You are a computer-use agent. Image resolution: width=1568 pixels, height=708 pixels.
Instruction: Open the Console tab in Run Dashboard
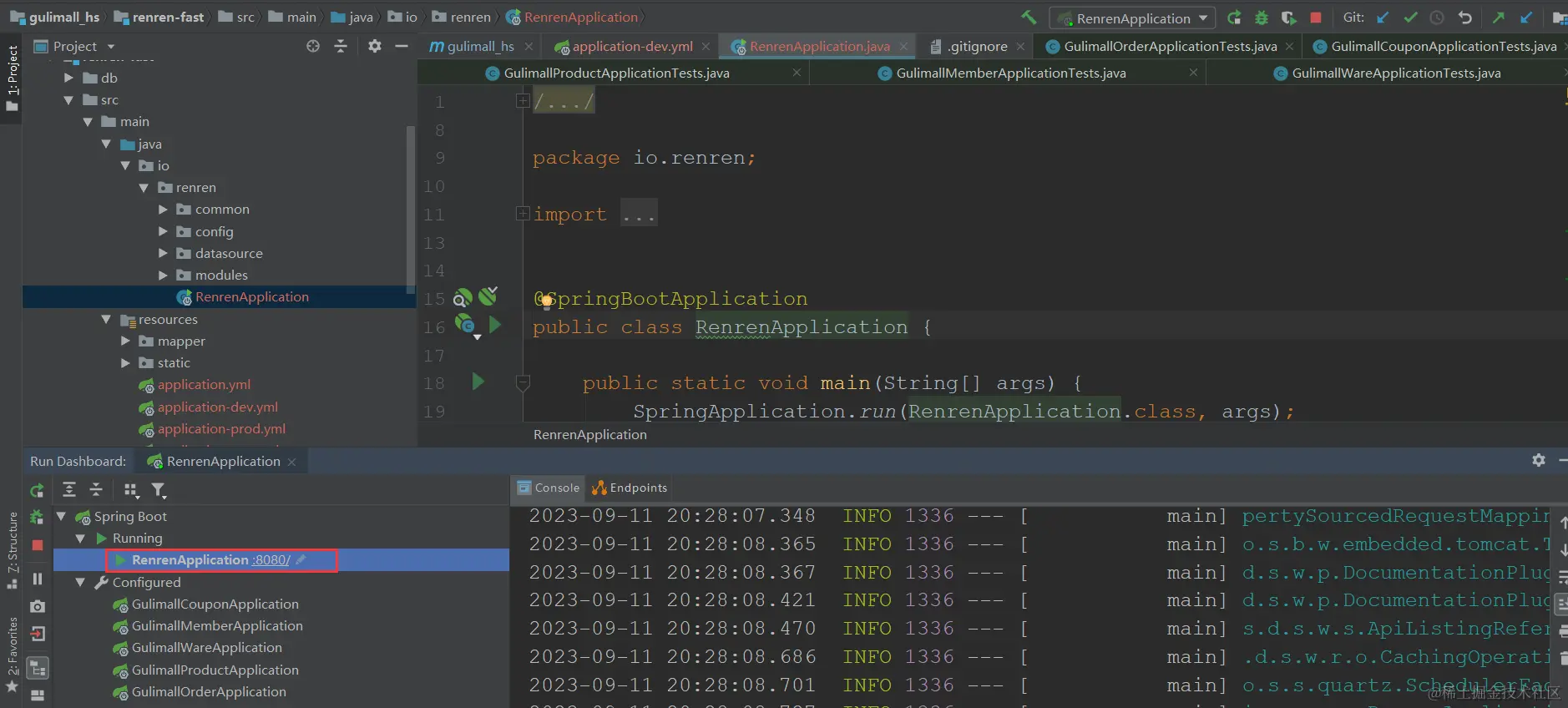click(549, 488)
